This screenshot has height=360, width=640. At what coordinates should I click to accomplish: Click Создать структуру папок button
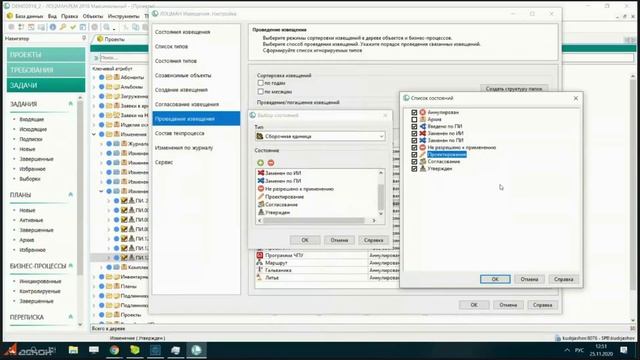click(x=514, y=89)
